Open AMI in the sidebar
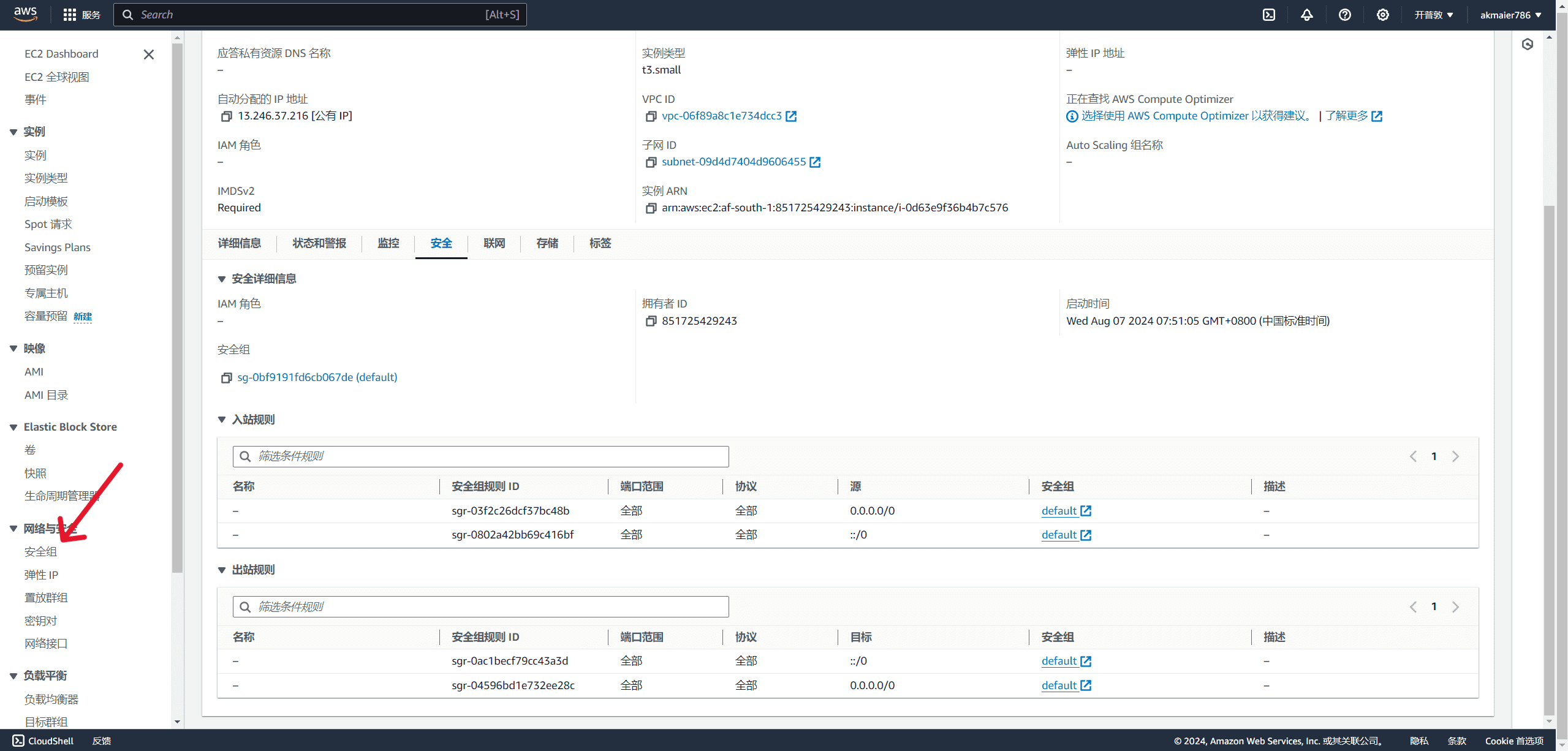 (34, 372)
